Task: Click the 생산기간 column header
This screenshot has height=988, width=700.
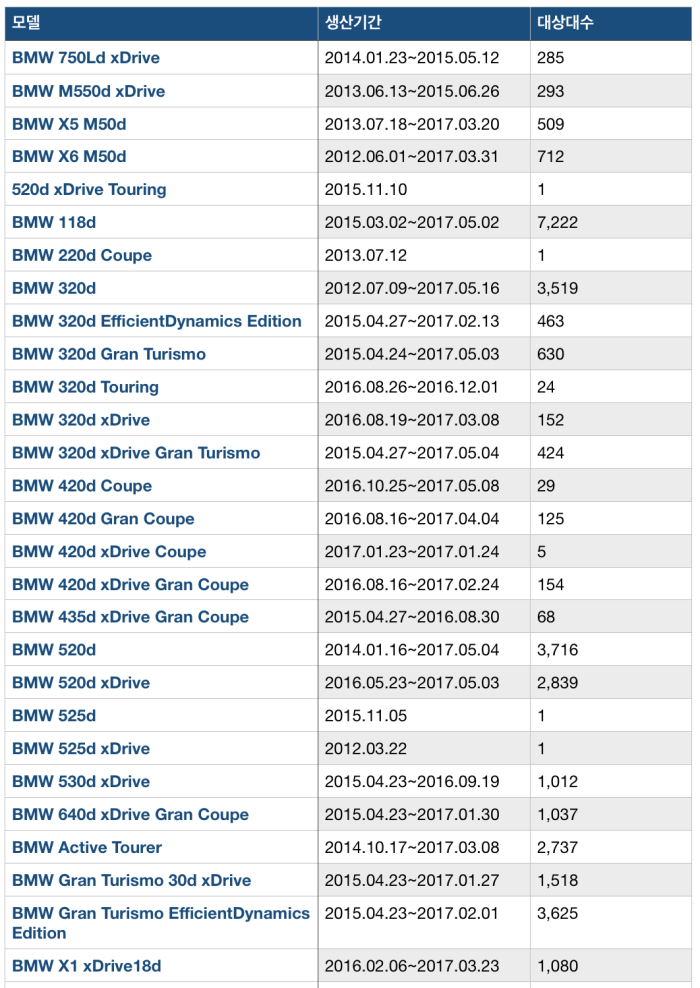Action: [352, 21]
